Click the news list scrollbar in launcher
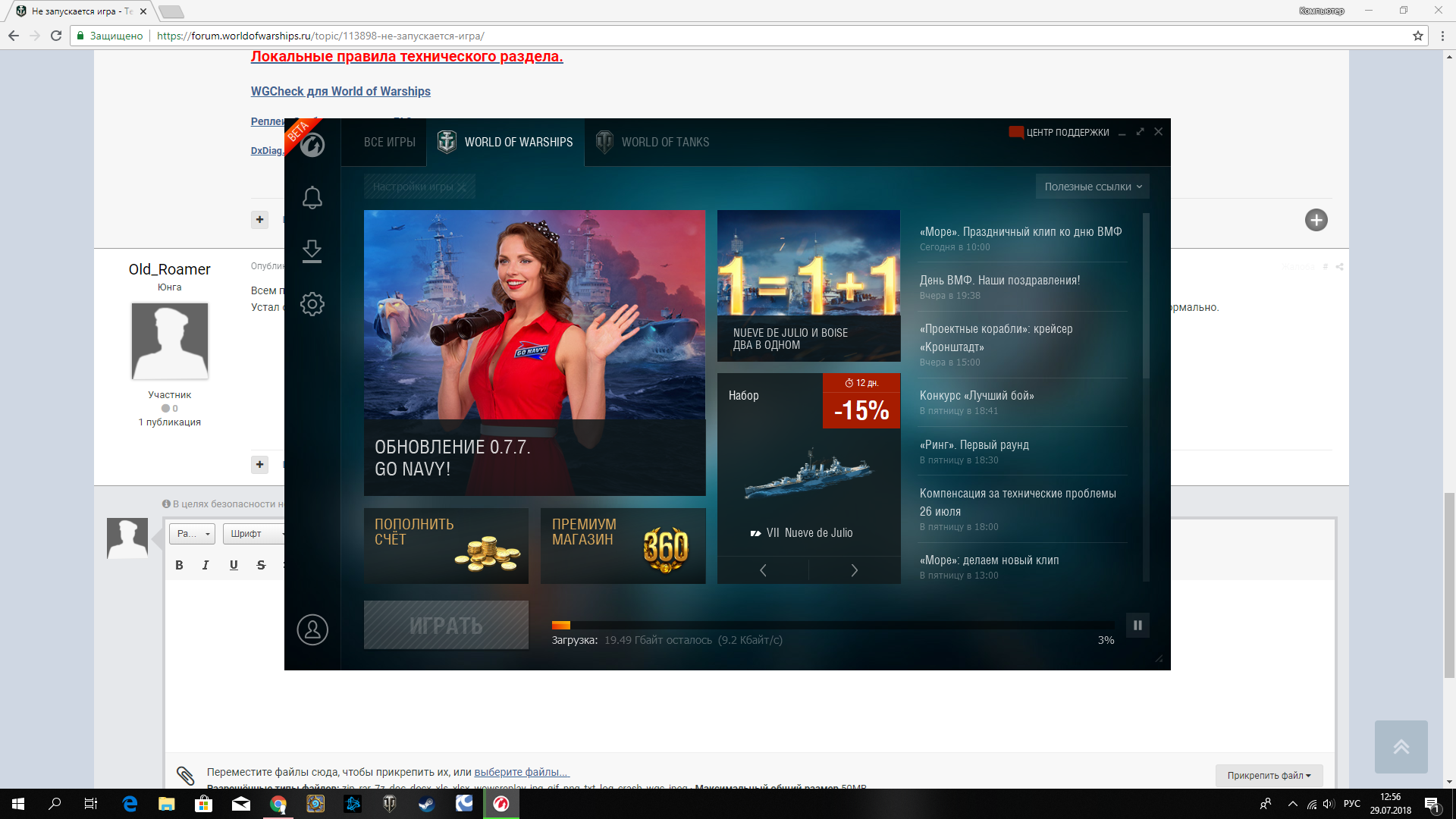The height and width of the screenshot is (819, 1456). pyautogui.click(x=1146, y=296)
